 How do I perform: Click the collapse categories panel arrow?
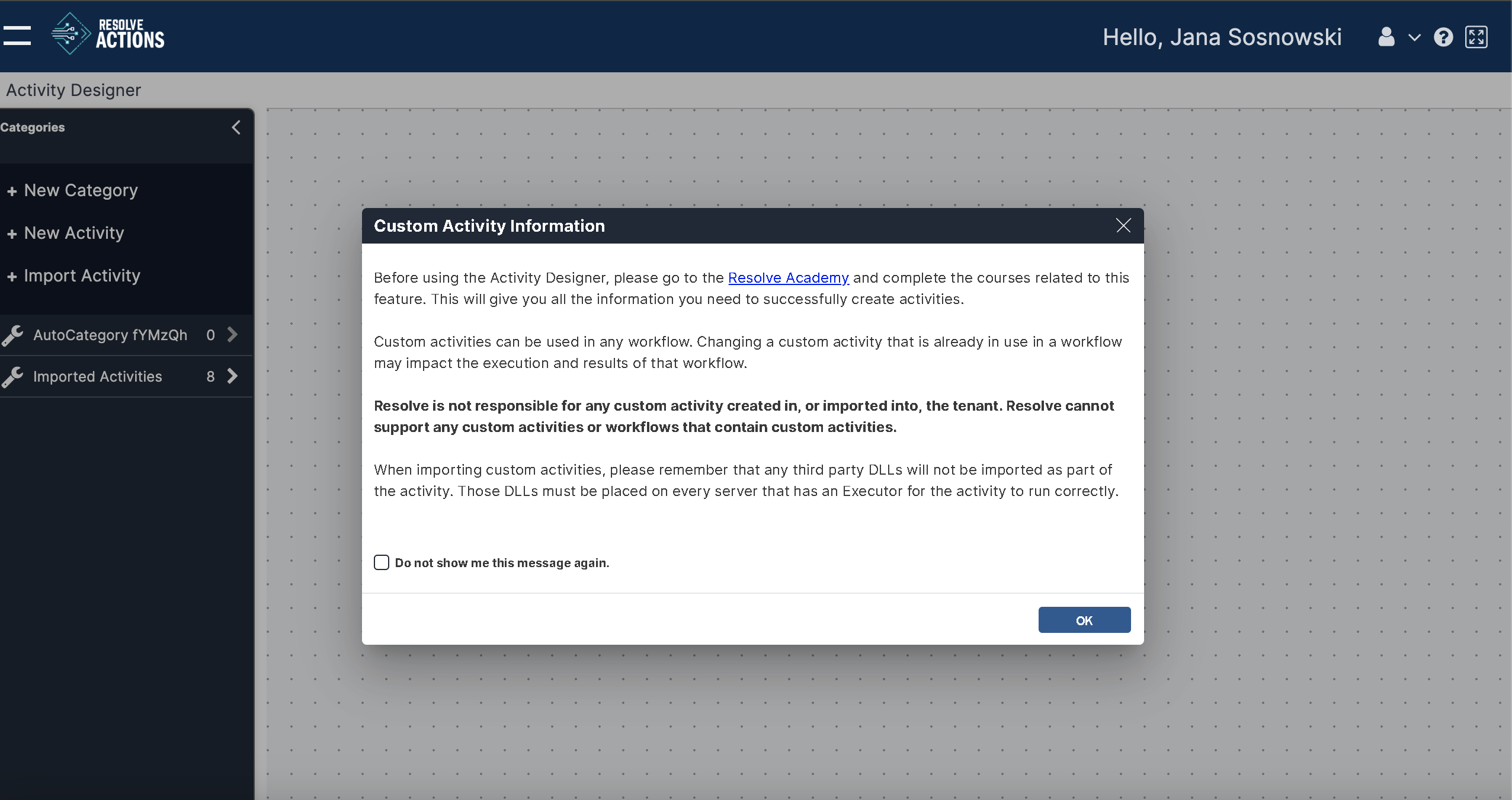pyautogui.click(x=237, y=127)
